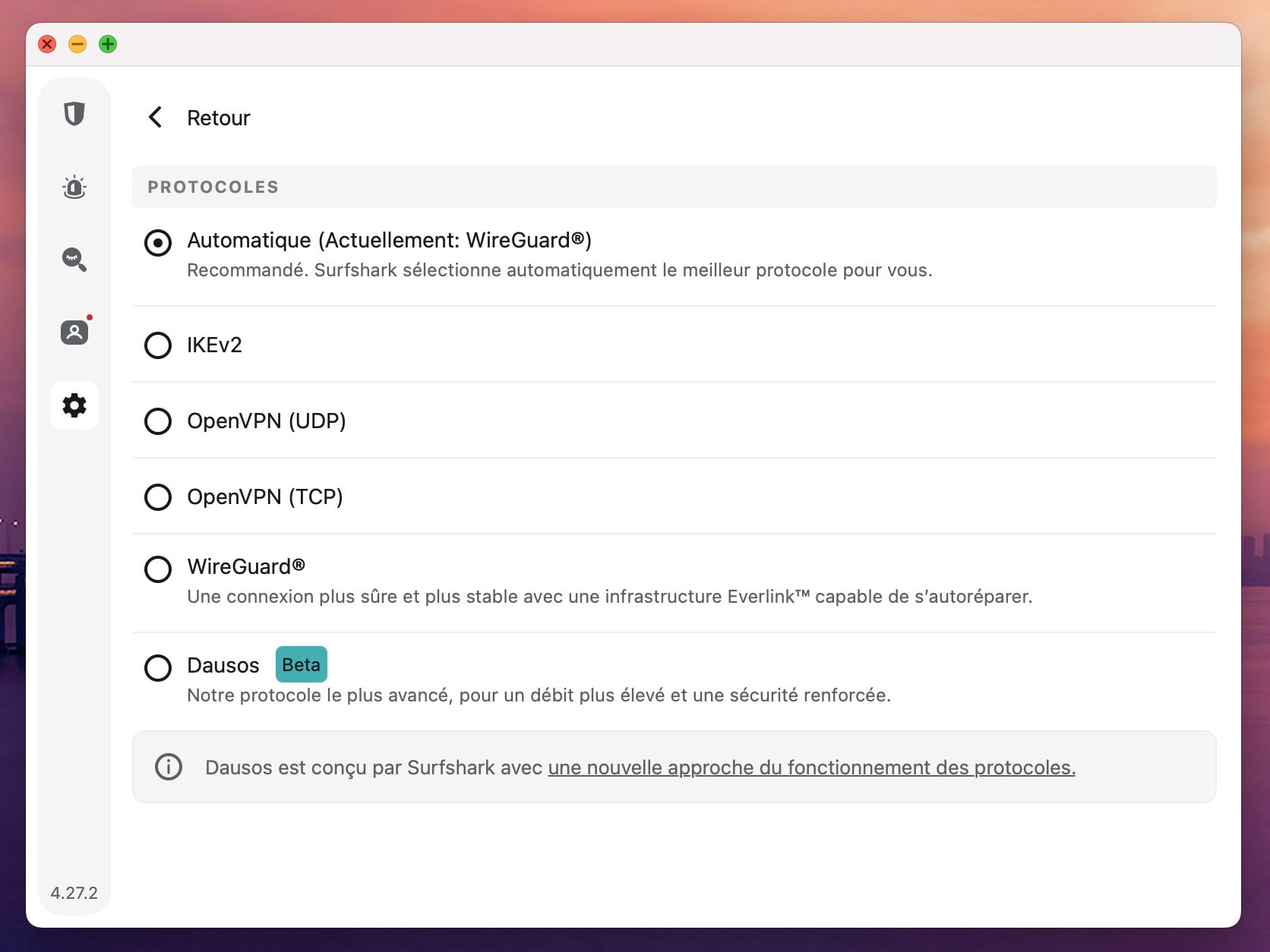This screenshot has width=1270, height=952.
Task: Open the Settings gear icon
Action: (x=74, y=405)
